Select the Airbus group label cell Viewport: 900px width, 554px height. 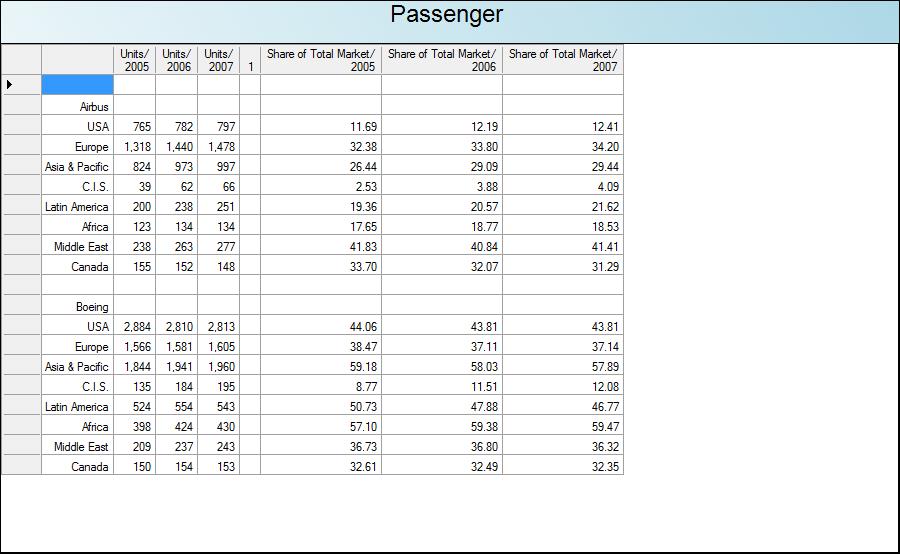point(77,106)
